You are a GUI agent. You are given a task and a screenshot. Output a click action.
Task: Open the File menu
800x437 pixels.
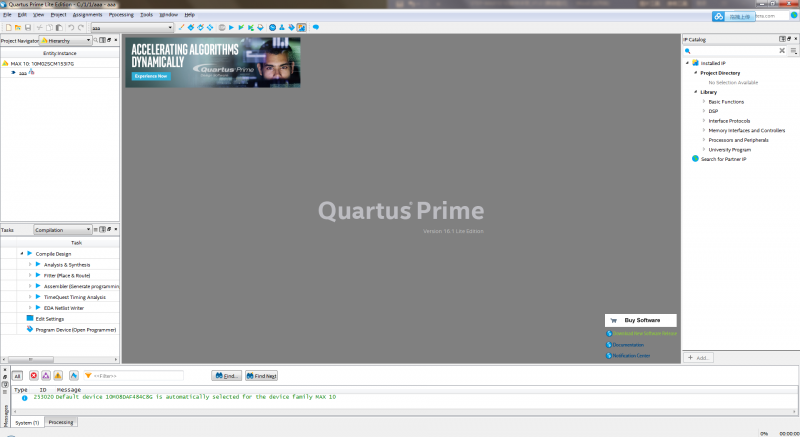pos(7,15)
